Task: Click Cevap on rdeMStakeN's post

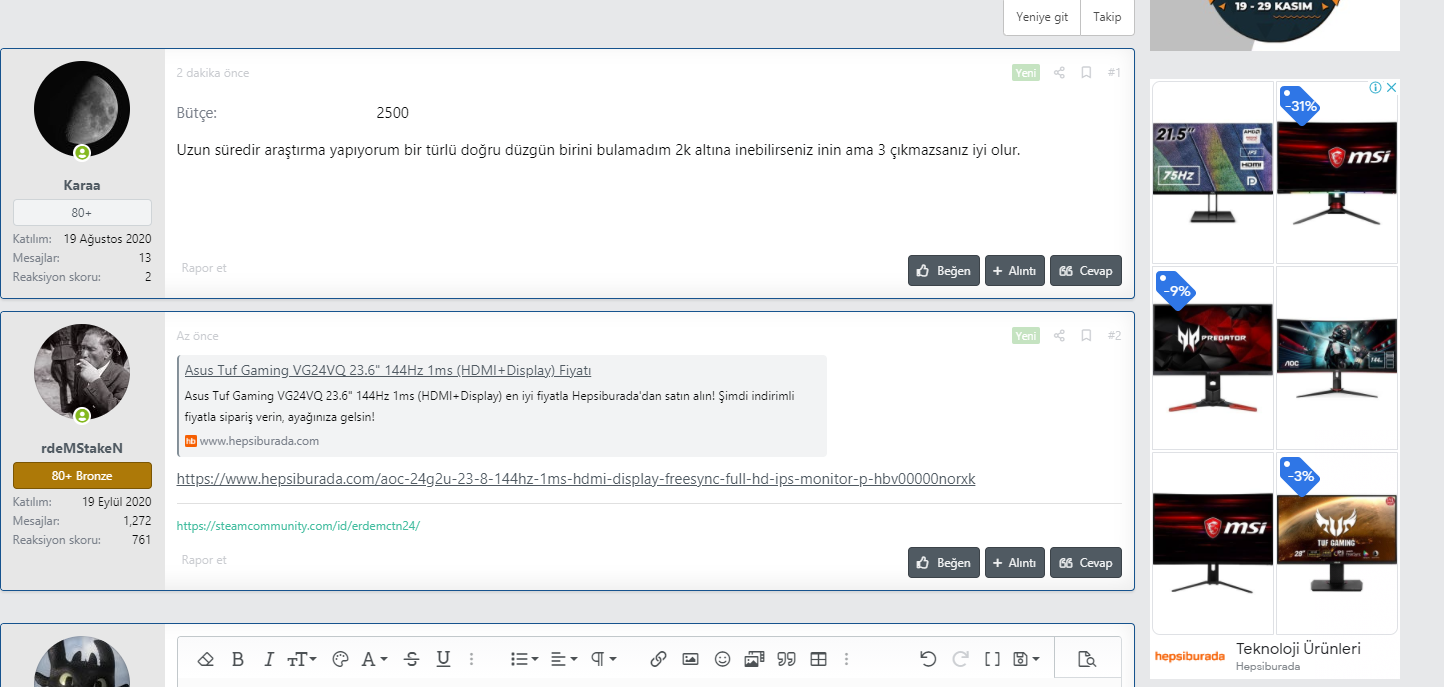Action: pos(1086,563)
